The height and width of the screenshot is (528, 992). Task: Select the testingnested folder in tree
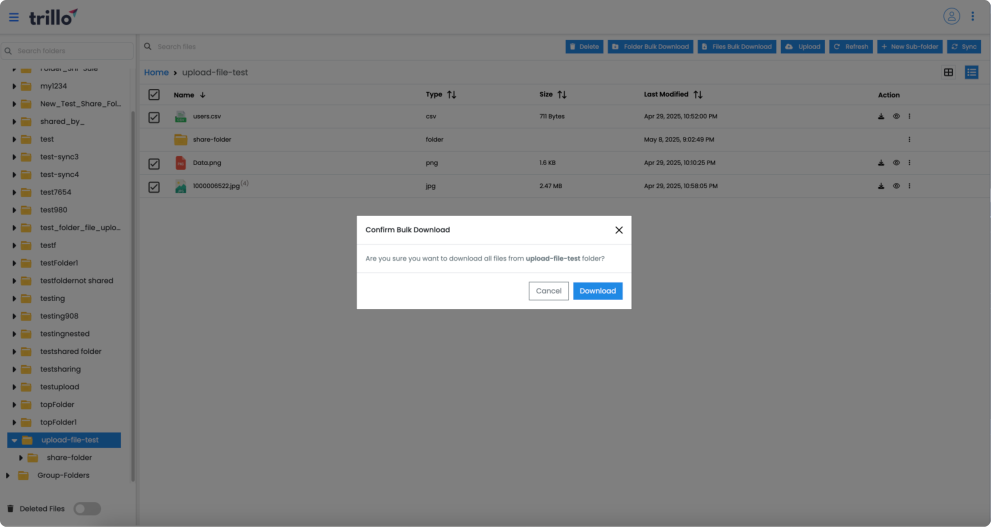(65, 334)
